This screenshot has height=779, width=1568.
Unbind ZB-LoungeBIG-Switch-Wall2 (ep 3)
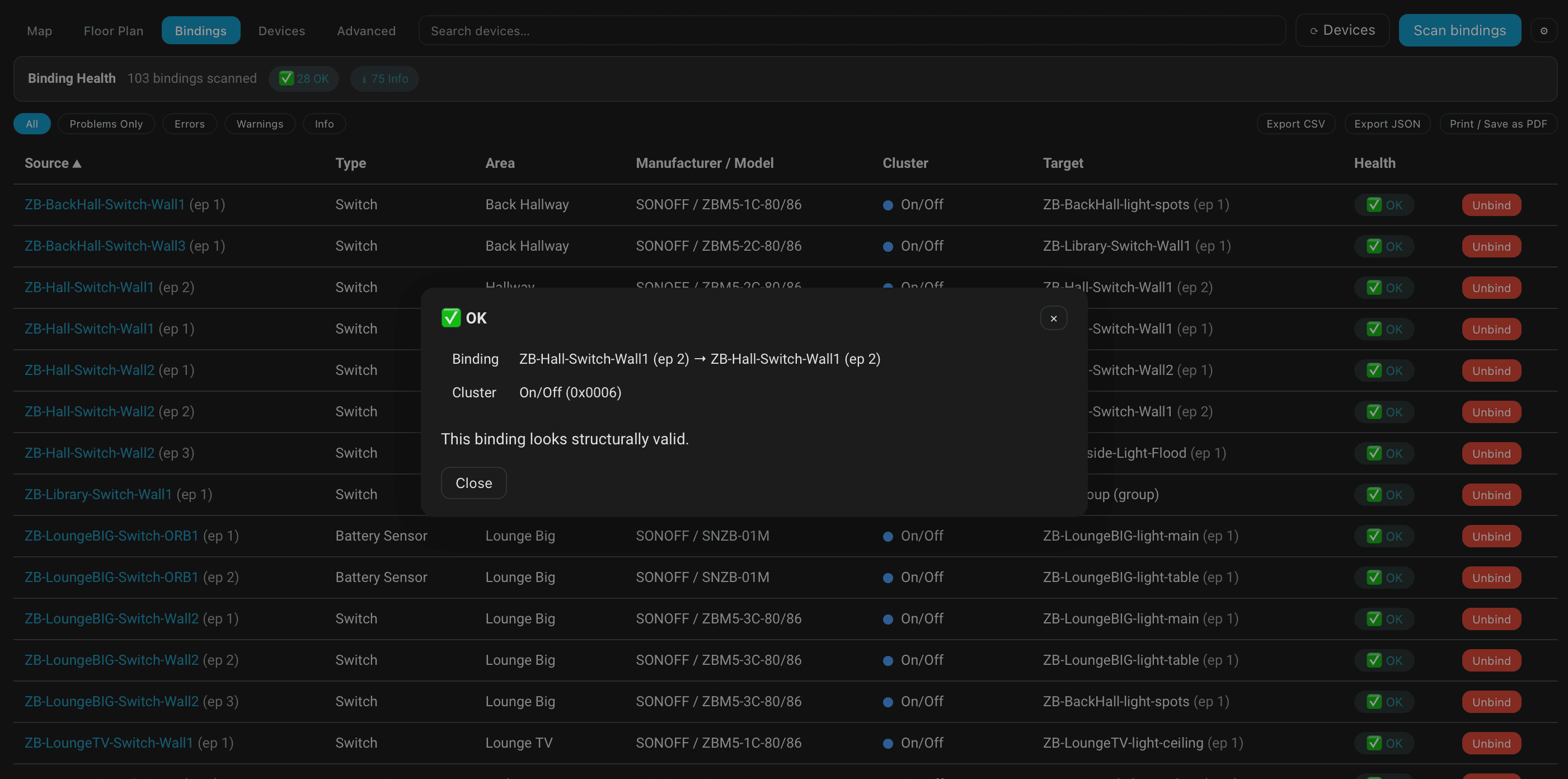[1491, 702]
